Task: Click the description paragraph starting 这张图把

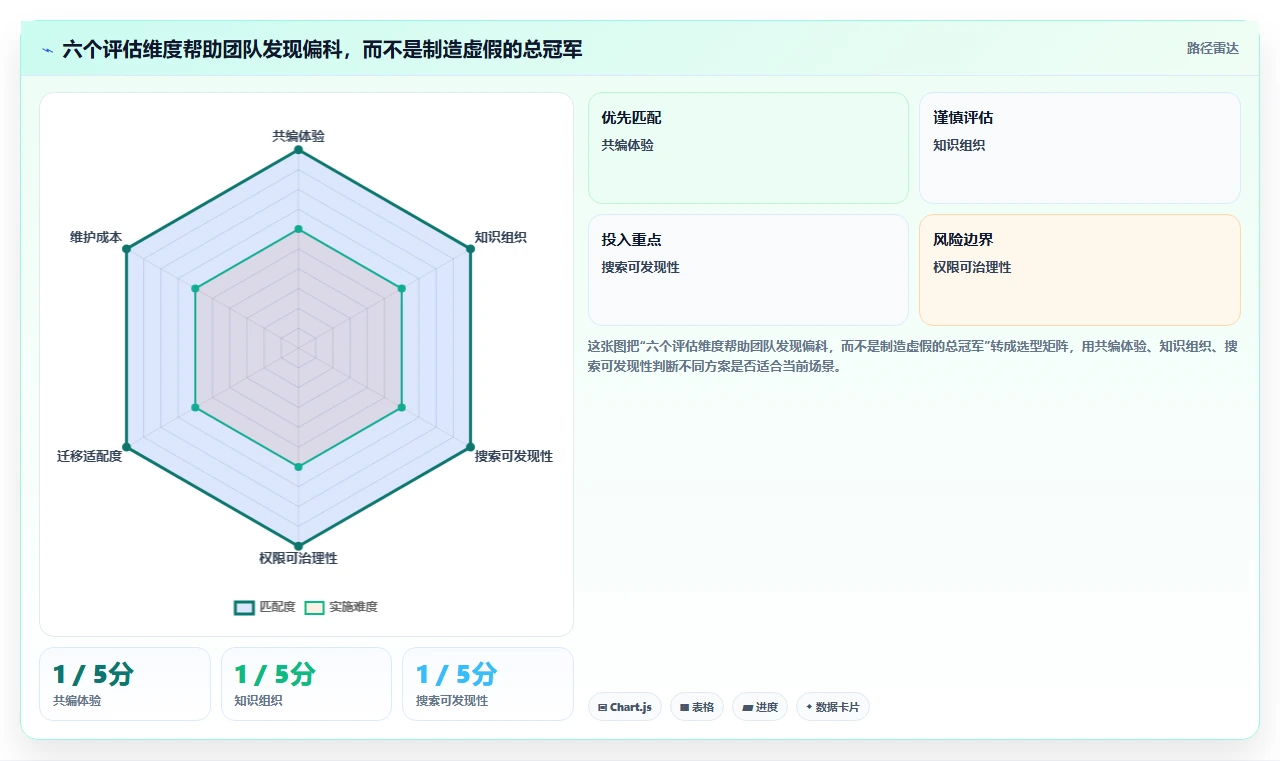Action: click(x=913, y=356)
